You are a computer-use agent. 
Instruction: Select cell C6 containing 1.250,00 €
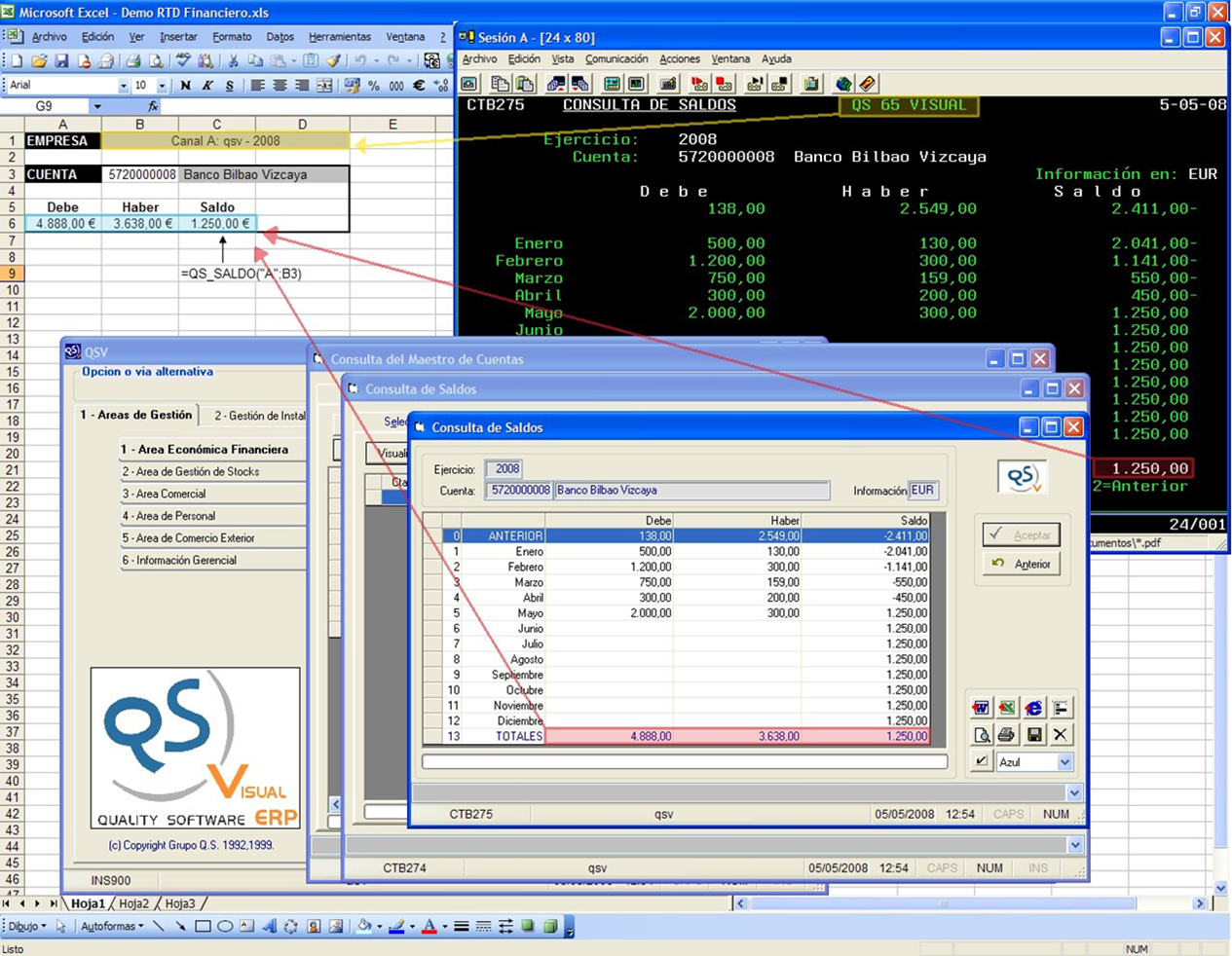pyautogui.click(x=216, y=221)
